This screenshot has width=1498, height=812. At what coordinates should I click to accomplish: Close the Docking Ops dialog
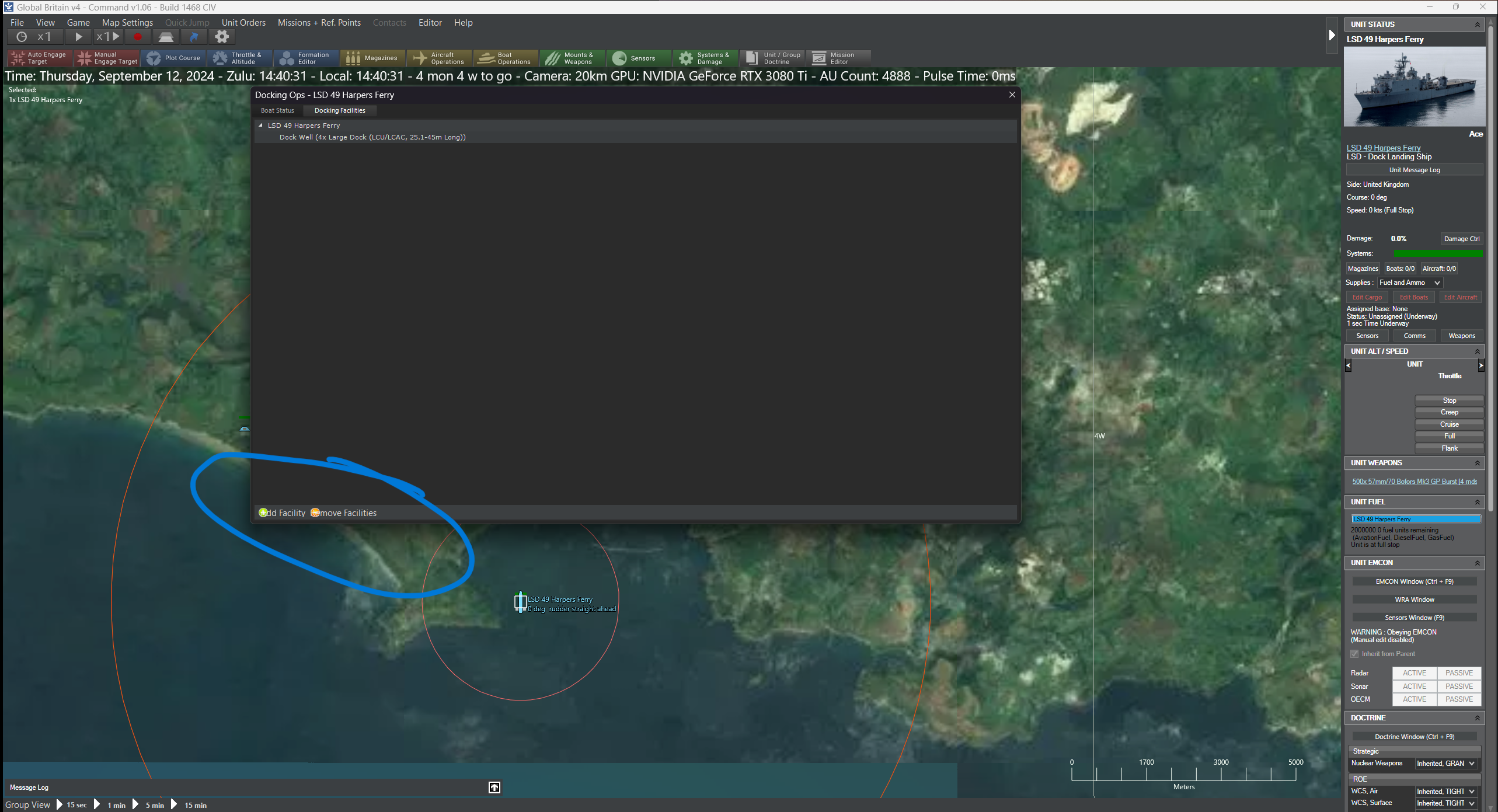point(1012,95)
